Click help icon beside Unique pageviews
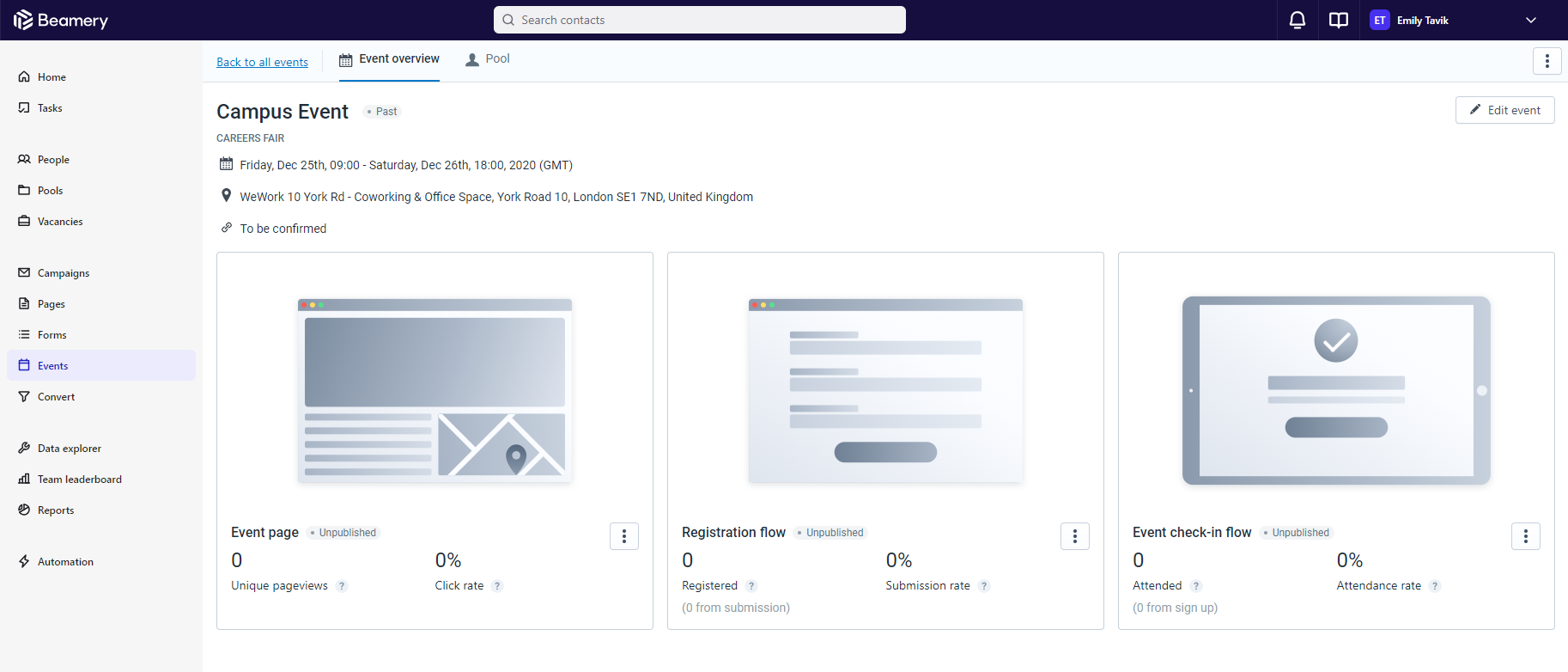The image size is (1568, 672). pos(342,586)
